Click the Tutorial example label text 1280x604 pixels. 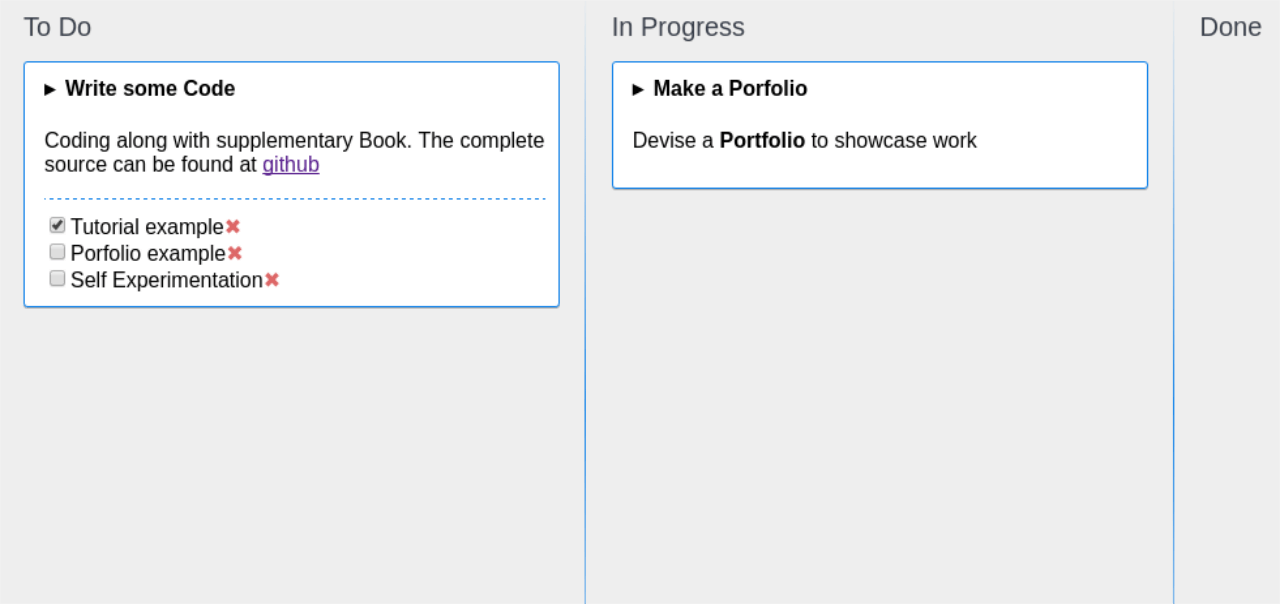point(147,227)
